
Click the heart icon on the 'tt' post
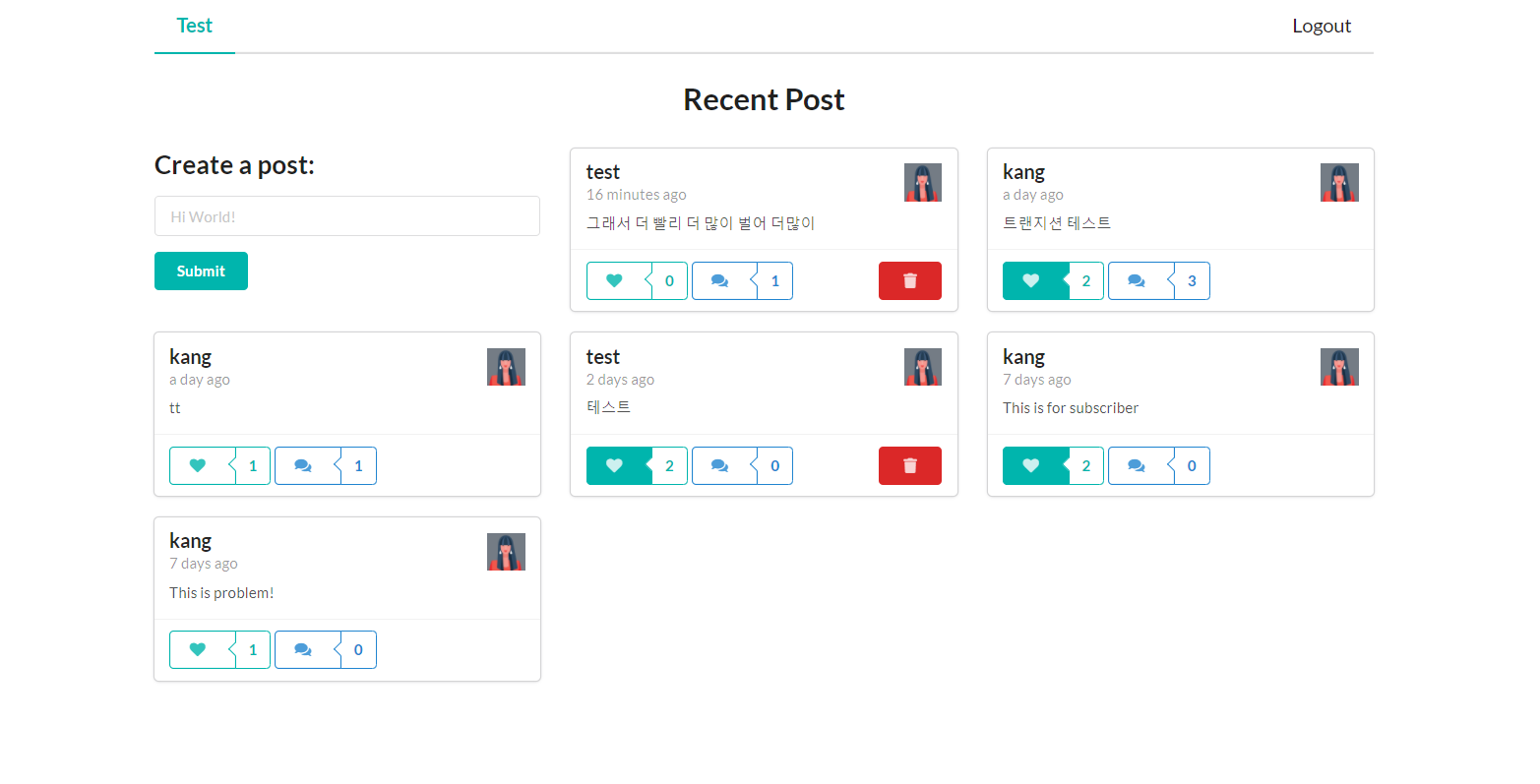199,465
